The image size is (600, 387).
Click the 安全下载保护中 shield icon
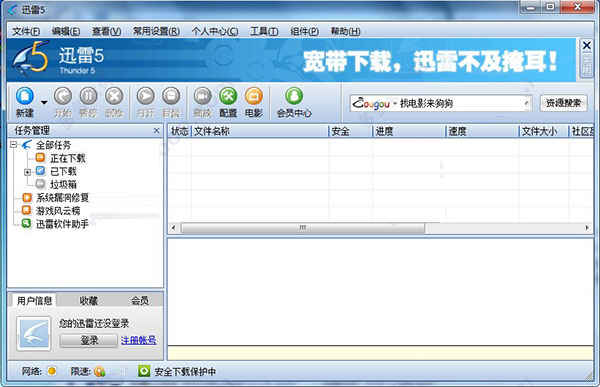pyautogui.click(x=144, y=371)
